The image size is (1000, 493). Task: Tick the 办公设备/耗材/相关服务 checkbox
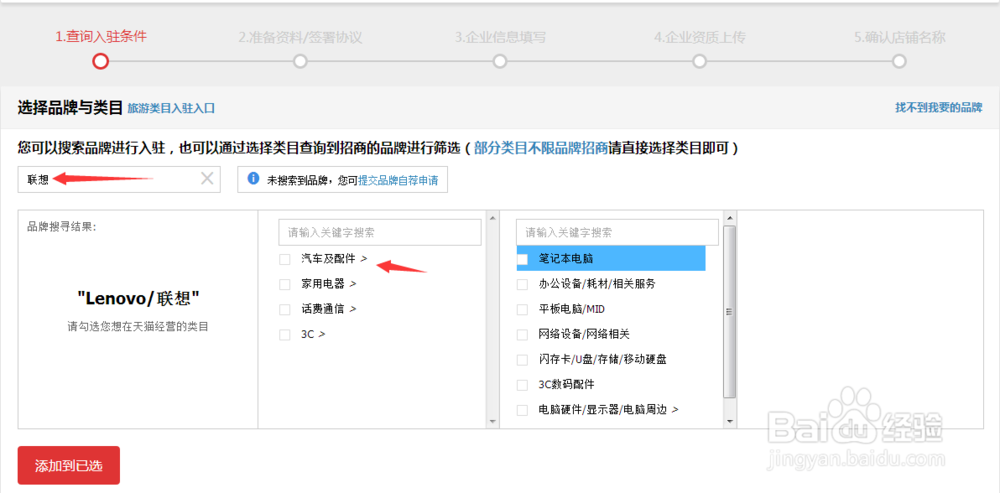[522, 284]
